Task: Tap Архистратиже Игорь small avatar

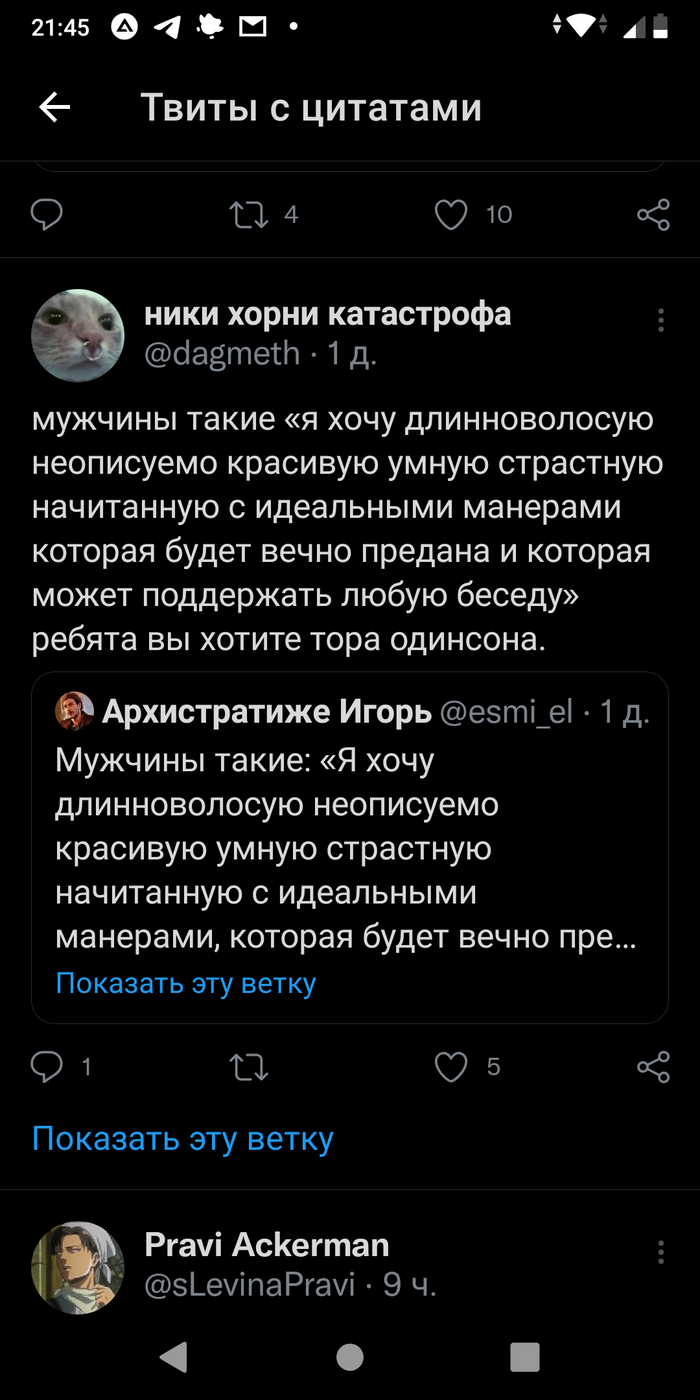Action: [75, 712]
